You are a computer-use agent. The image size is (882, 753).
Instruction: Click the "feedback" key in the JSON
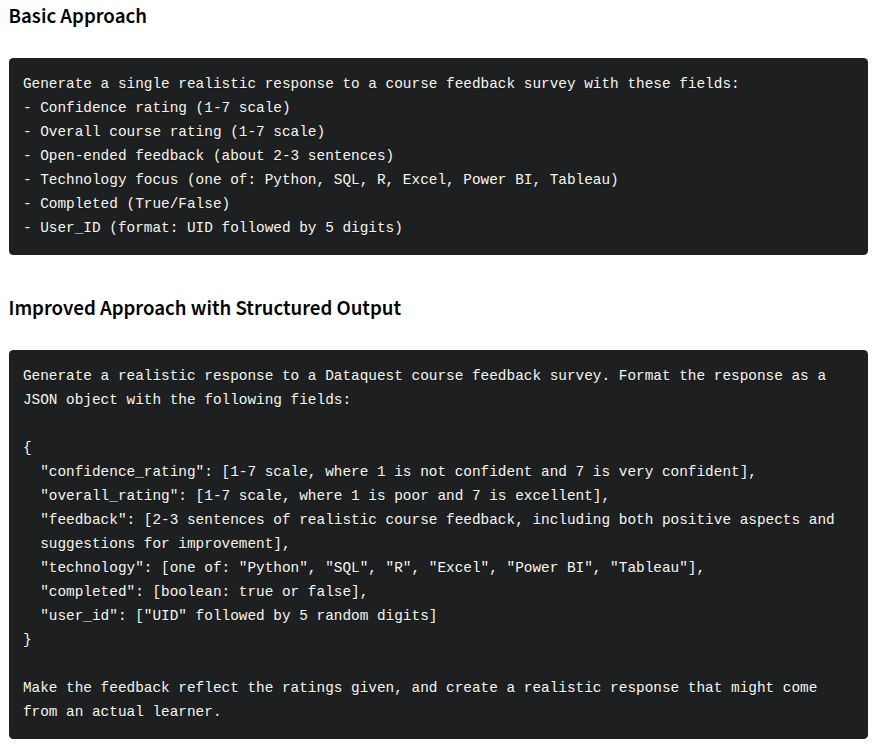tap(83, 520)
